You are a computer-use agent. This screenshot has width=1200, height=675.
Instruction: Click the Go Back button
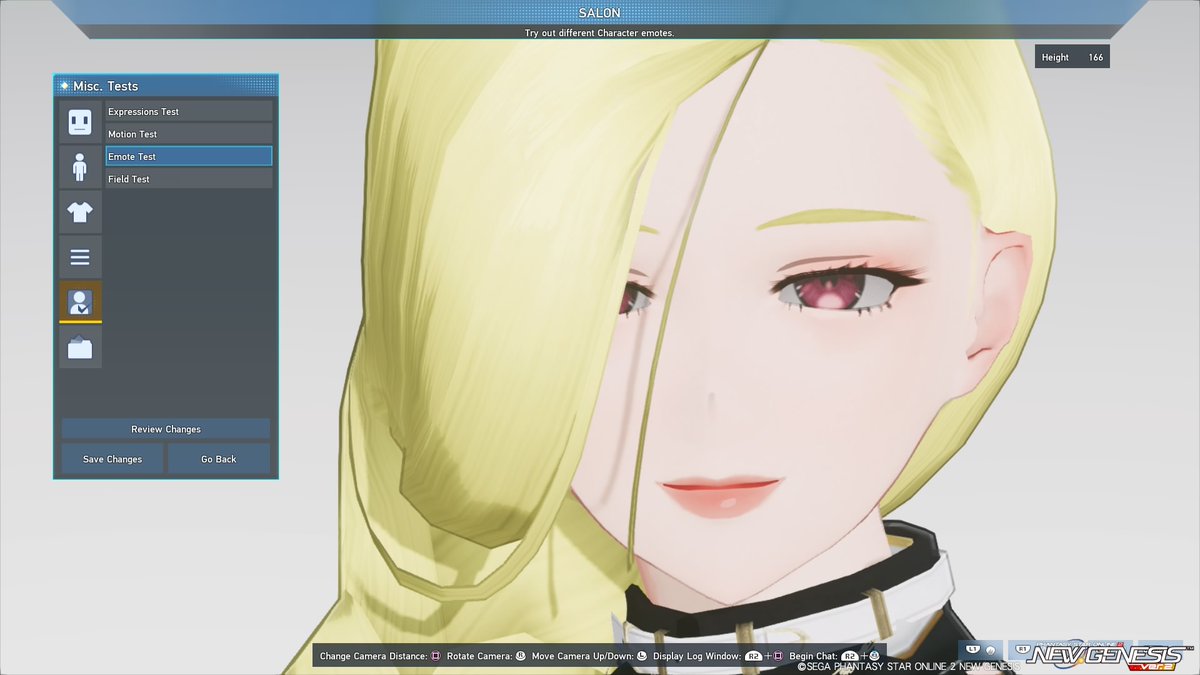tap(219, 459)
